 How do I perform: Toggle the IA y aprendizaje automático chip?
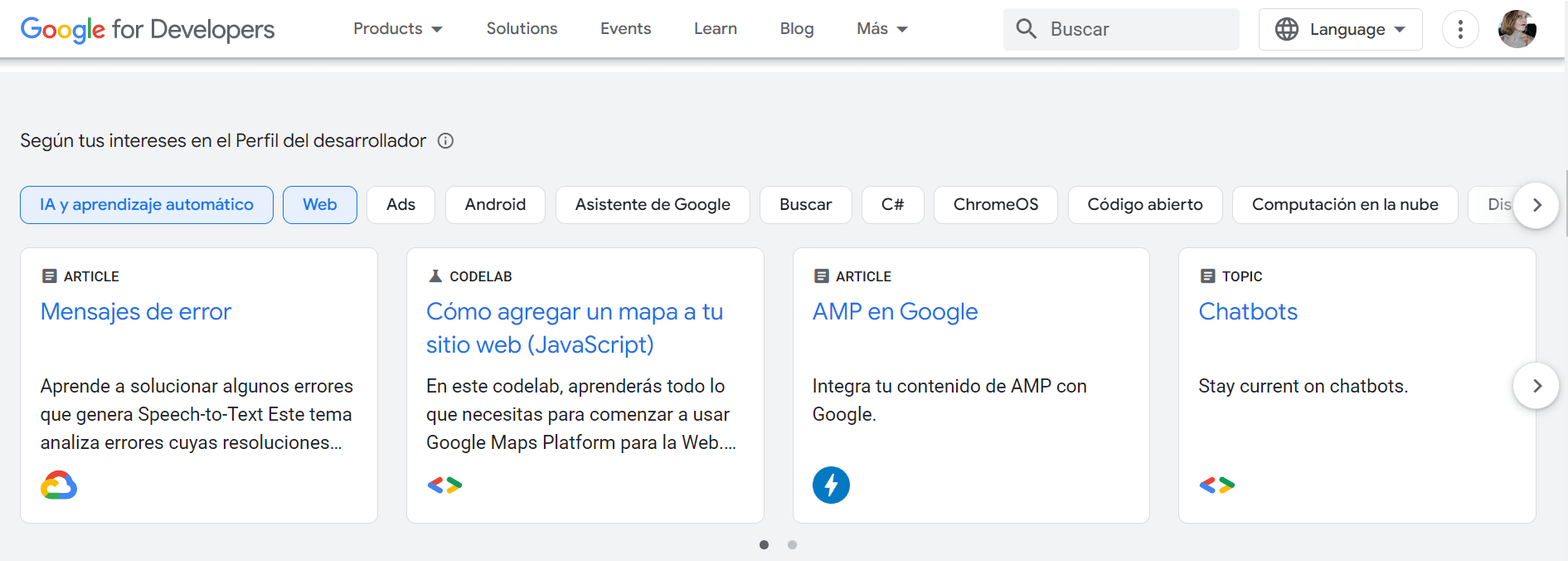147,205
